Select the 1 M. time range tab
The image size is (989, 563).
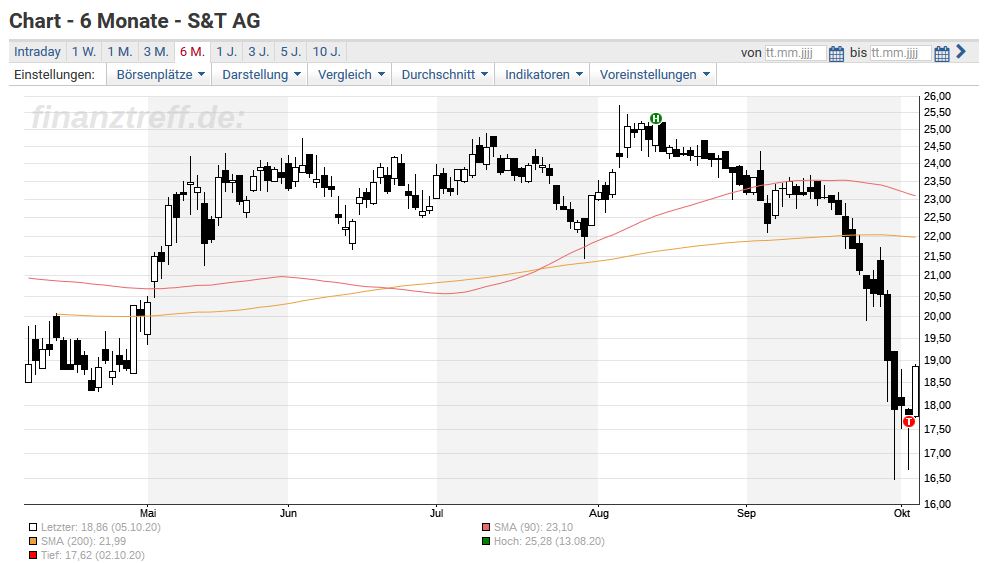[119, 52]
